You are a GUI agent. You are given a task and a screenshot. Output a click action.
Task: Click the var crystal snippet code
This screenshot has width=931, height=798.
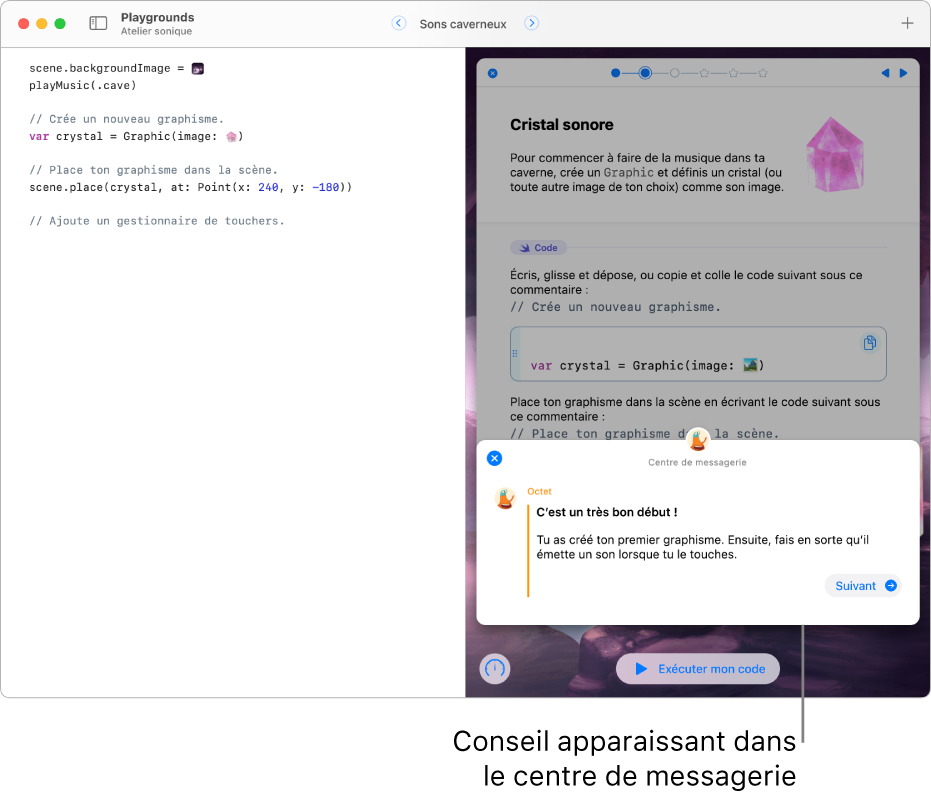tap(647, 366)
